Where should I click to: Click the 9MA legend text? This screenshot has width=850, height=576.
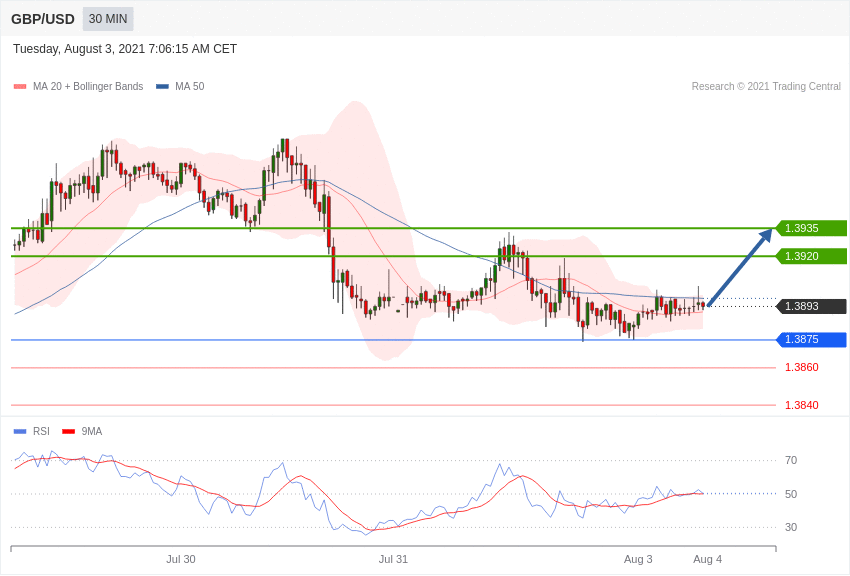tap(92, 431)
